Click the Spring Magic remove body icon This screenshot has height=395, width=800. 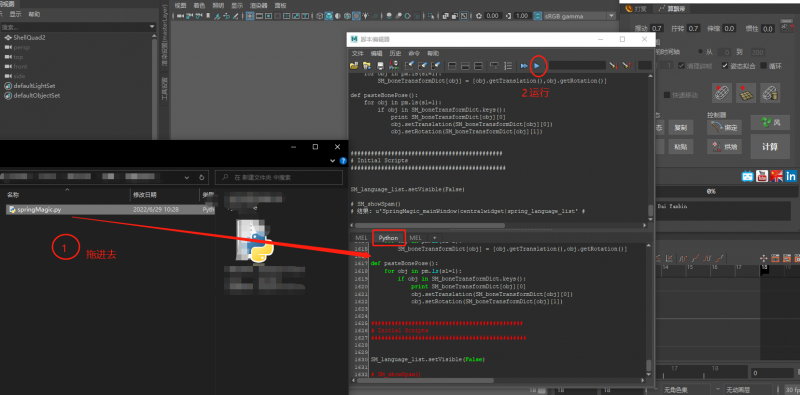pyautogui.click(x=769, y=93)
